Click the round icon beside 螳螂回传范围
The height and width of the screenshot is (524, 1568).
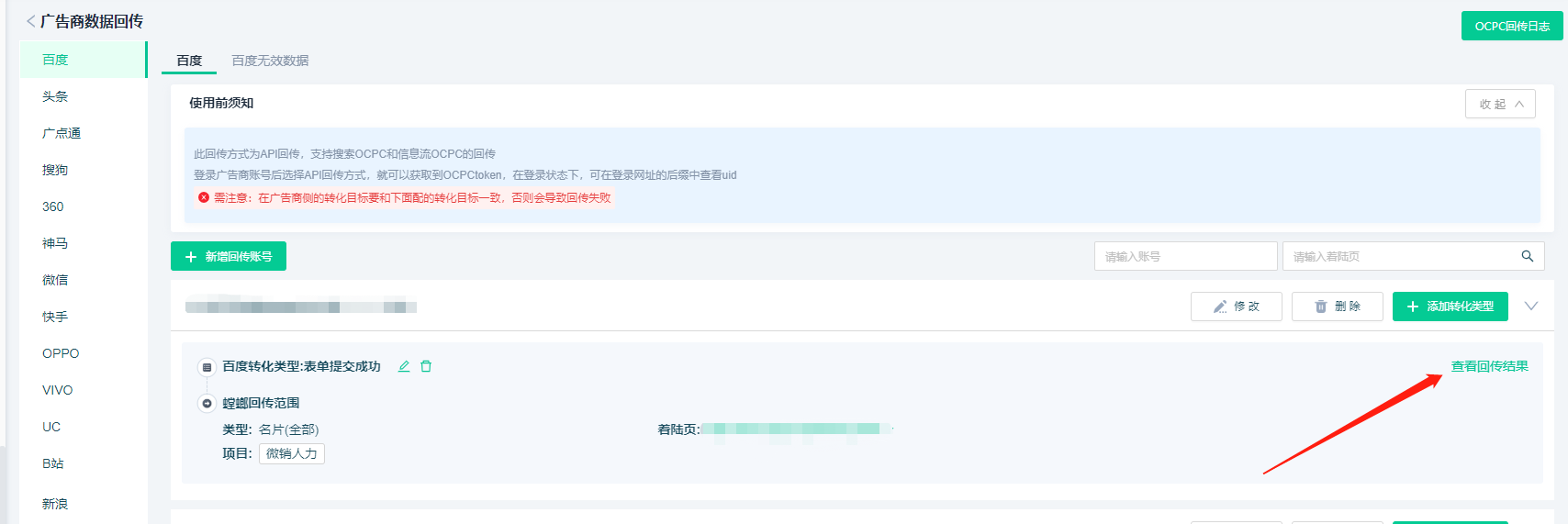[207, 403]
